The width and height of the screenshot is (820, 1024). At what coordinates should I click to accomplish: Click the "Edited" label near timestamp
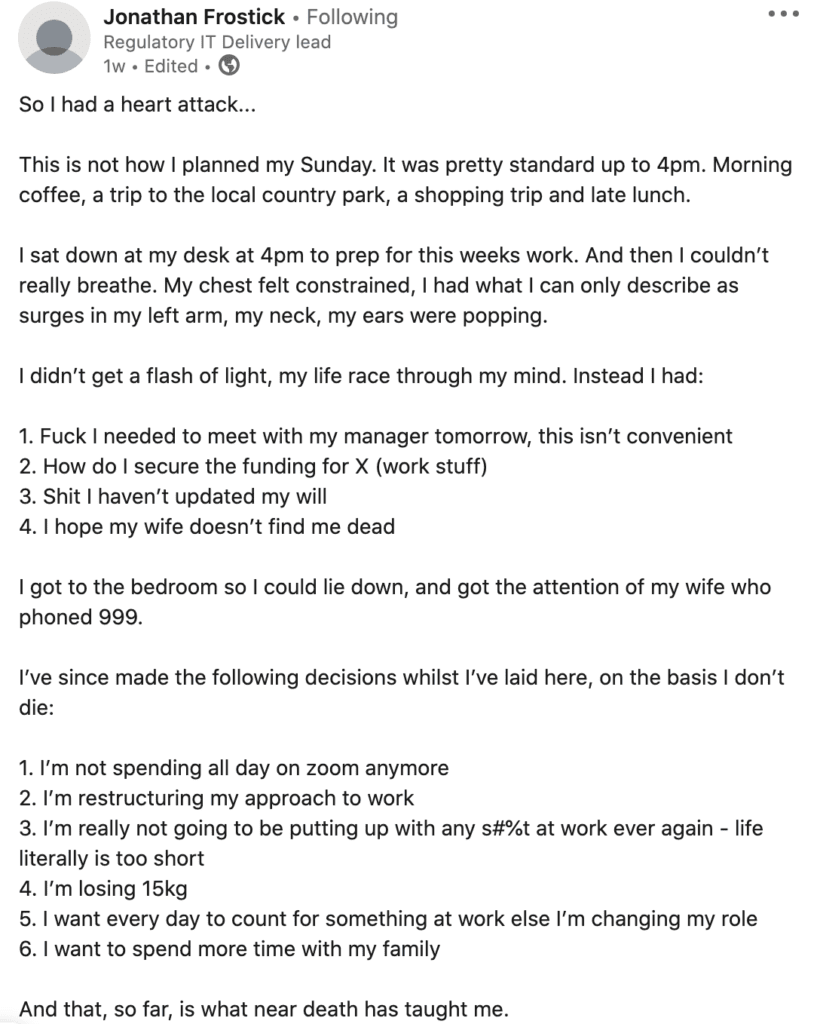[x=171, y=66]
